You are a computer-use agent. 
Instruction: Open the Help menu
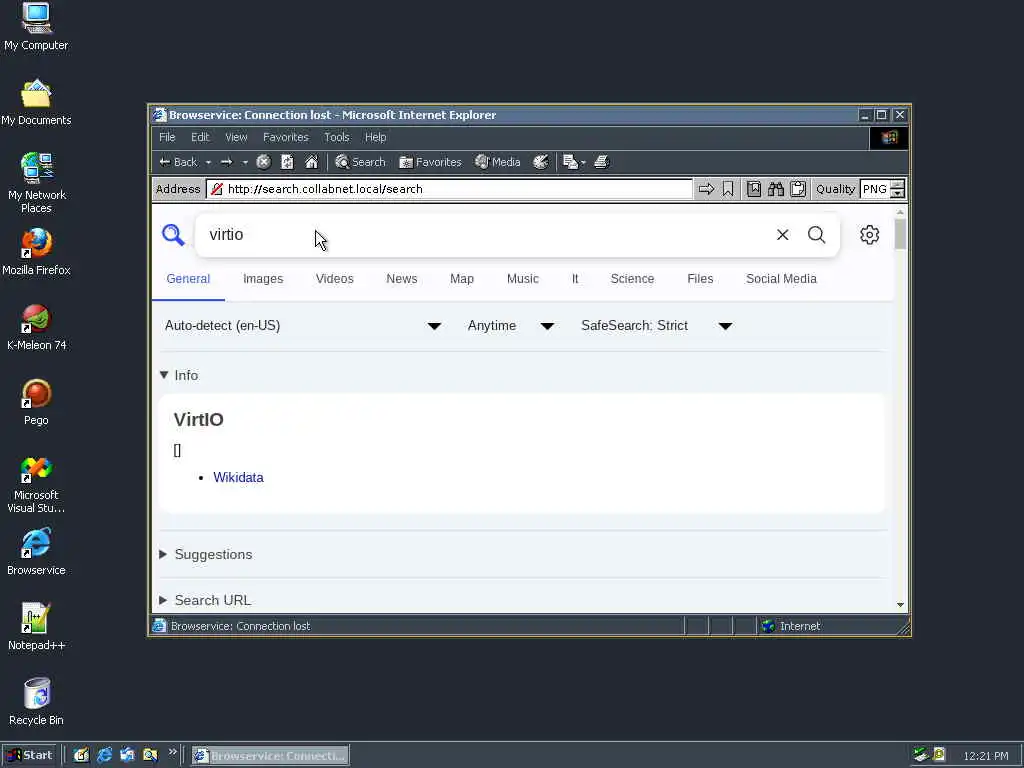pyautogui.click(x=376, y=137)
